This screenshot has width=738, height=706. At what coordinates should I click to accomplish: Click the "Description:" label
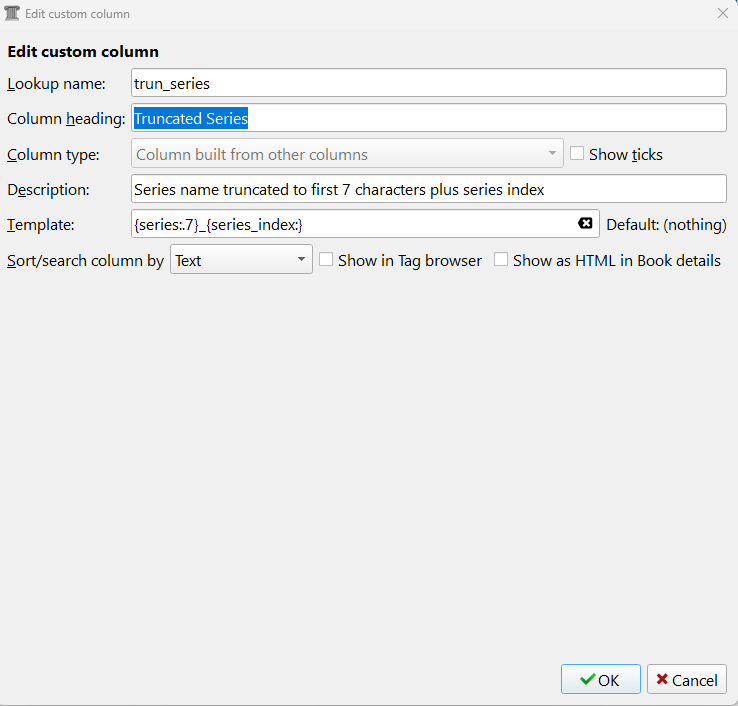[48, 190]
